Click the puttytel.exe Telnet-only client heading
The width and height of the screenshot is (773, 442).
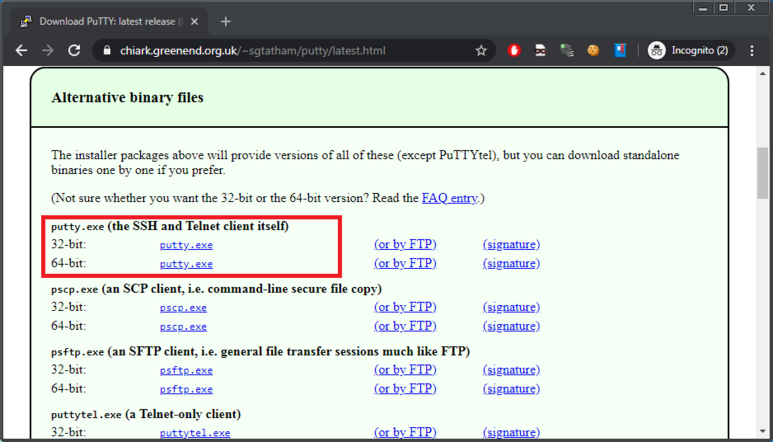pos(146,414)
